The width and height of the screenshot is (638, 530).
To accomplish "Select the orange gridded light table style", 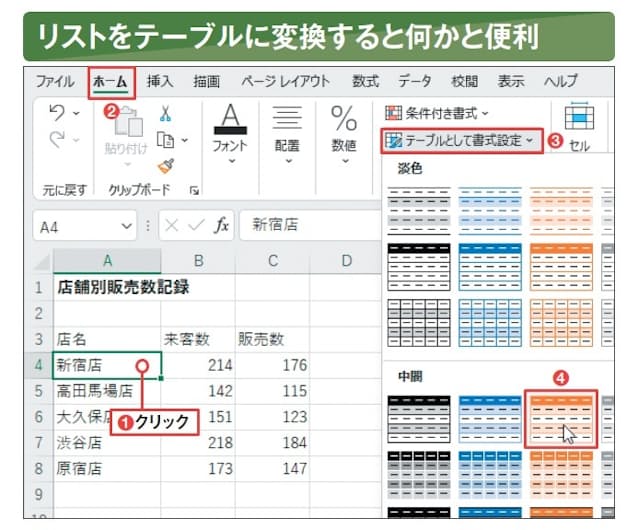I will (561, 323).
